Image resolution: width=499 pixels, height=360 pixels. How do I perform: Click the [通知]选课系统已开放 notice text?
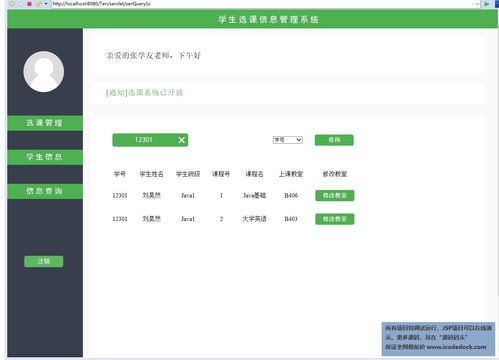(144, 93)
